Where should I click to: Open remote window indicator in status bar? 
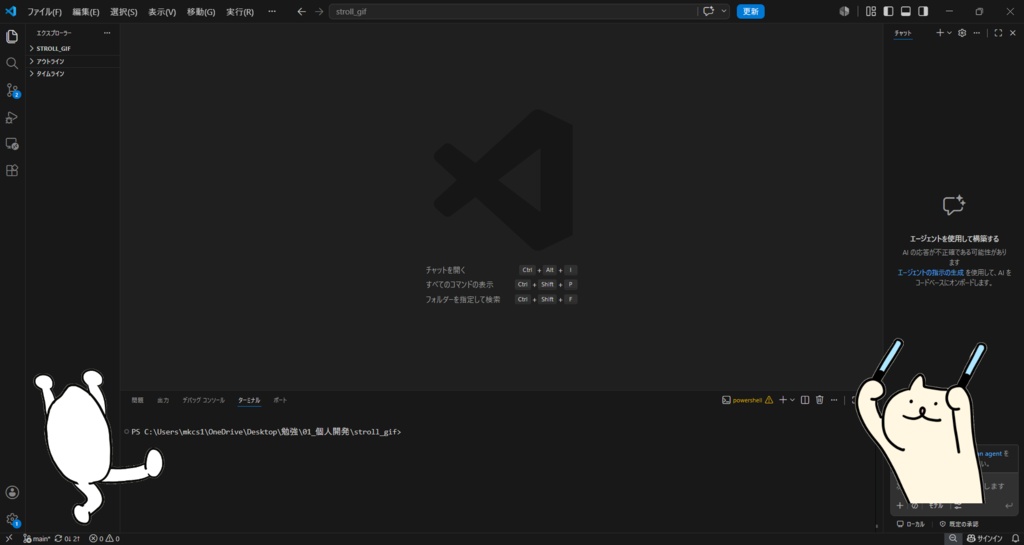click(x=9, y=538)
